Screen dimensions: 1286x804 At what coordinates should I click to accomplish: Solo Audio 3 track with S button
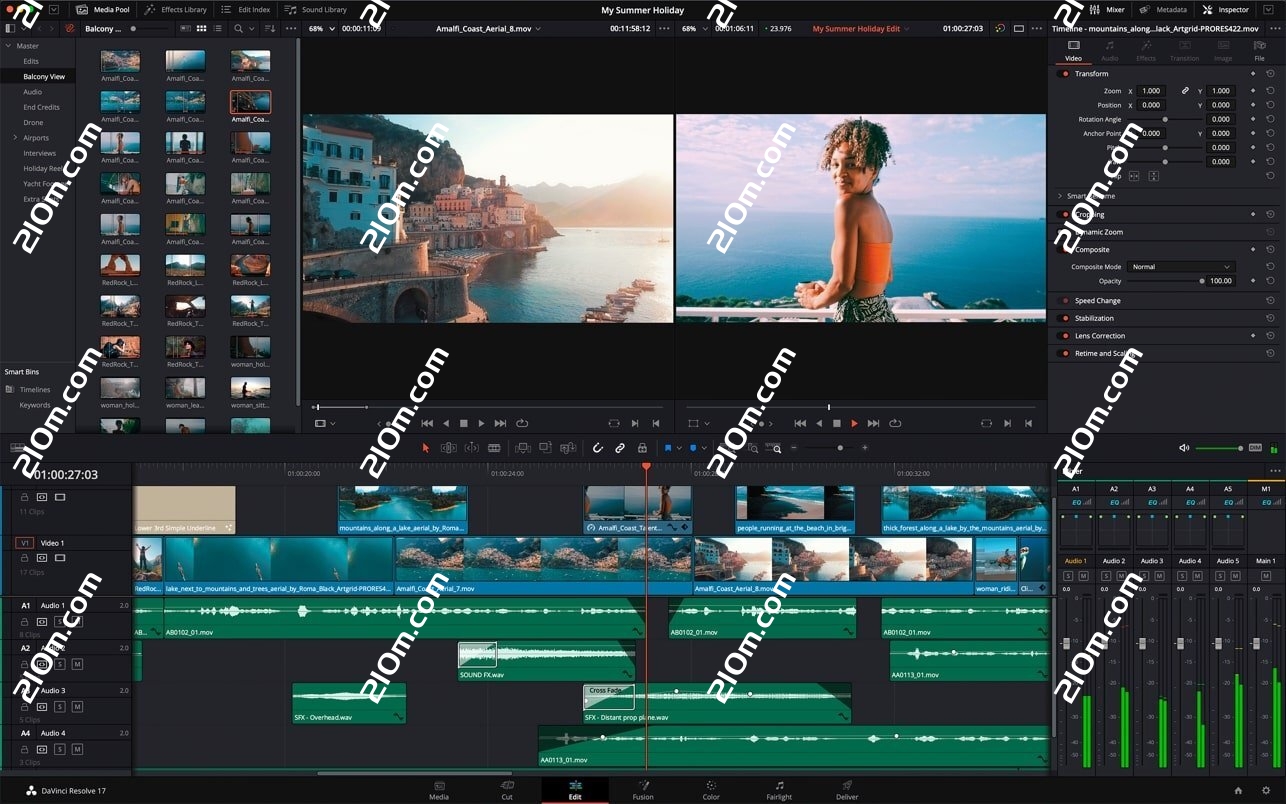click(59, 706)
